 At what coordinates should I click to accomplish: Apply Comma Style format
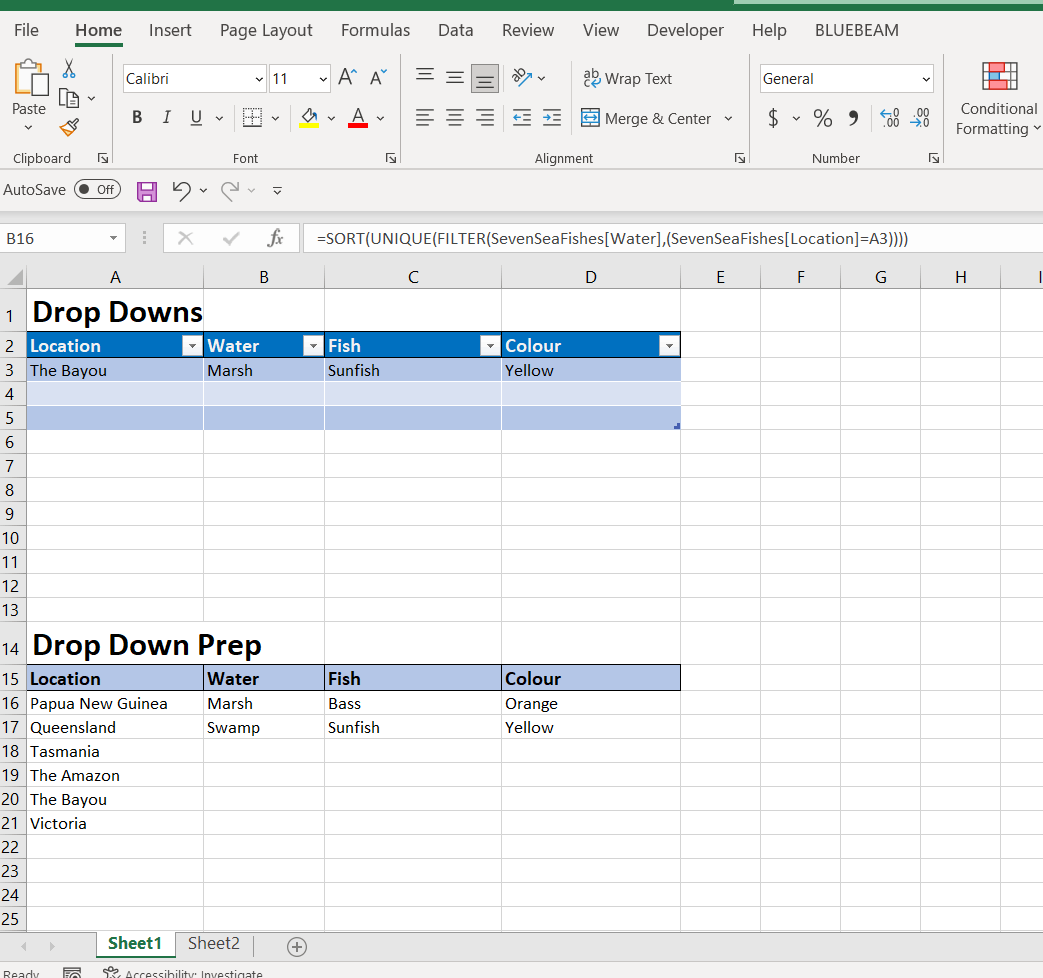pyautogui.click(x=853, y=118)
